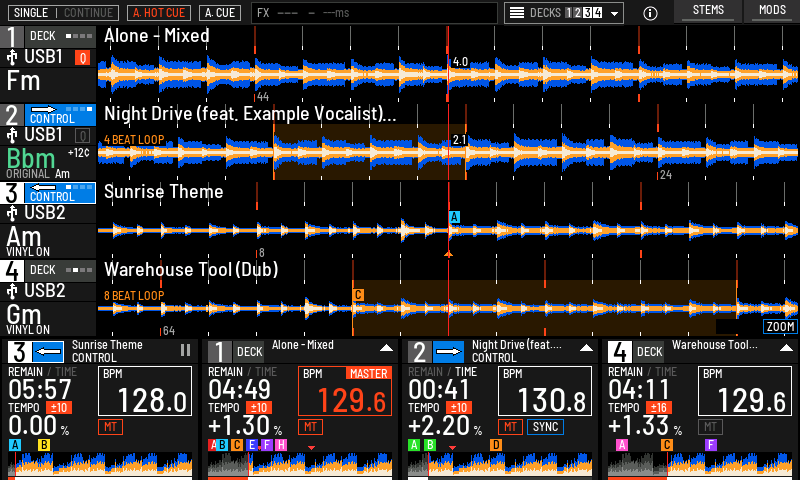
Task: Open the DECKS 1234 dropdown
Action: pyautogui.click(x=565, y=13)
